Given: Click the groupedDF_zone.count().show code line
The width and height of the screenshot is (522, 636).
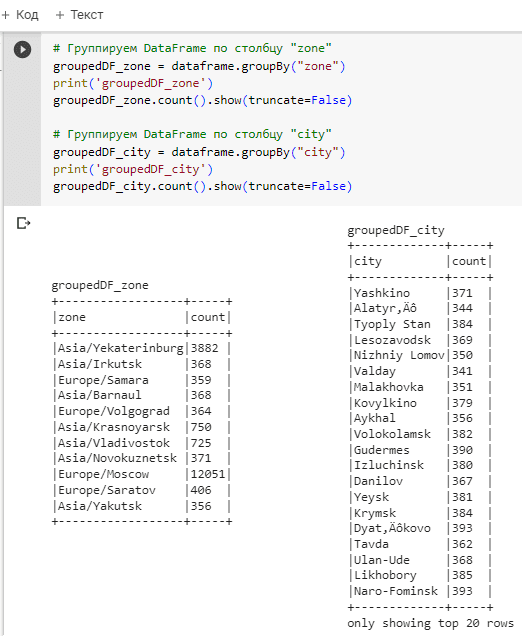Looking at the screenshot, I should [202, 100].
